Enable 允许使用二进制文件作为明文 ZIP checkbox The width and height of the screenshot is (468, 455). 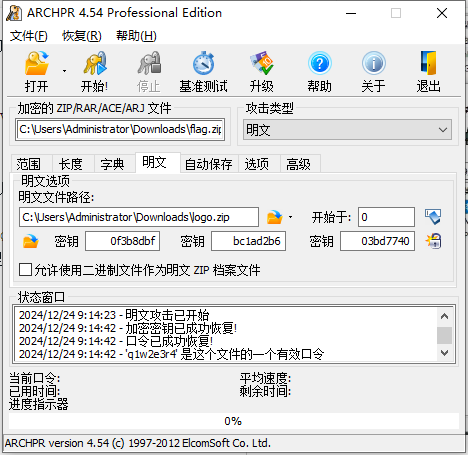pos(25,270)
